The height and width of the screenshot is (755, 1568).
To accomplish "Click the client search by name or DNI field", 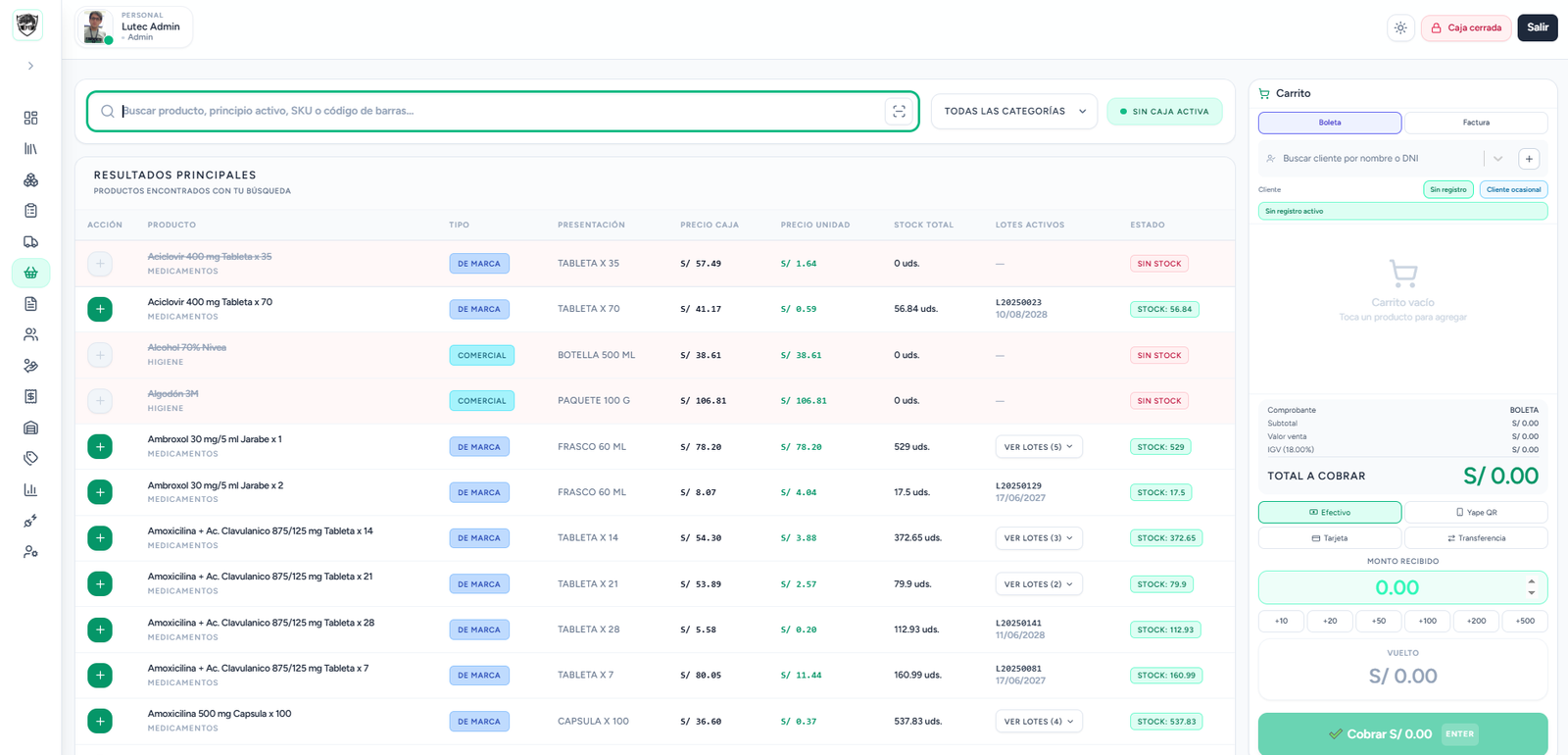I will pyautogui.click(x=1372, y=159).
